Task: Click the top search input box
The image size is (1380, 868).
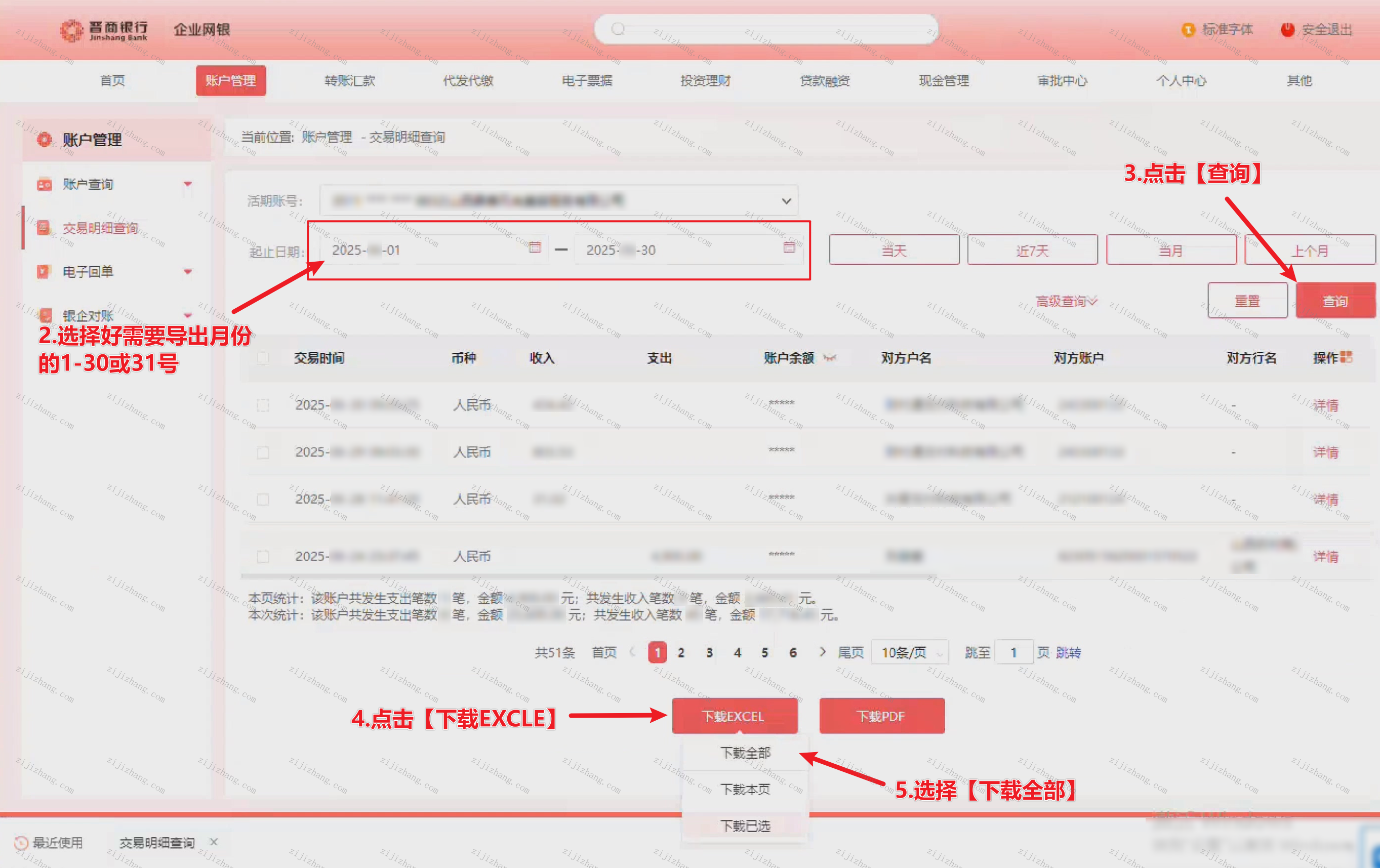Action: coord(765,29)
